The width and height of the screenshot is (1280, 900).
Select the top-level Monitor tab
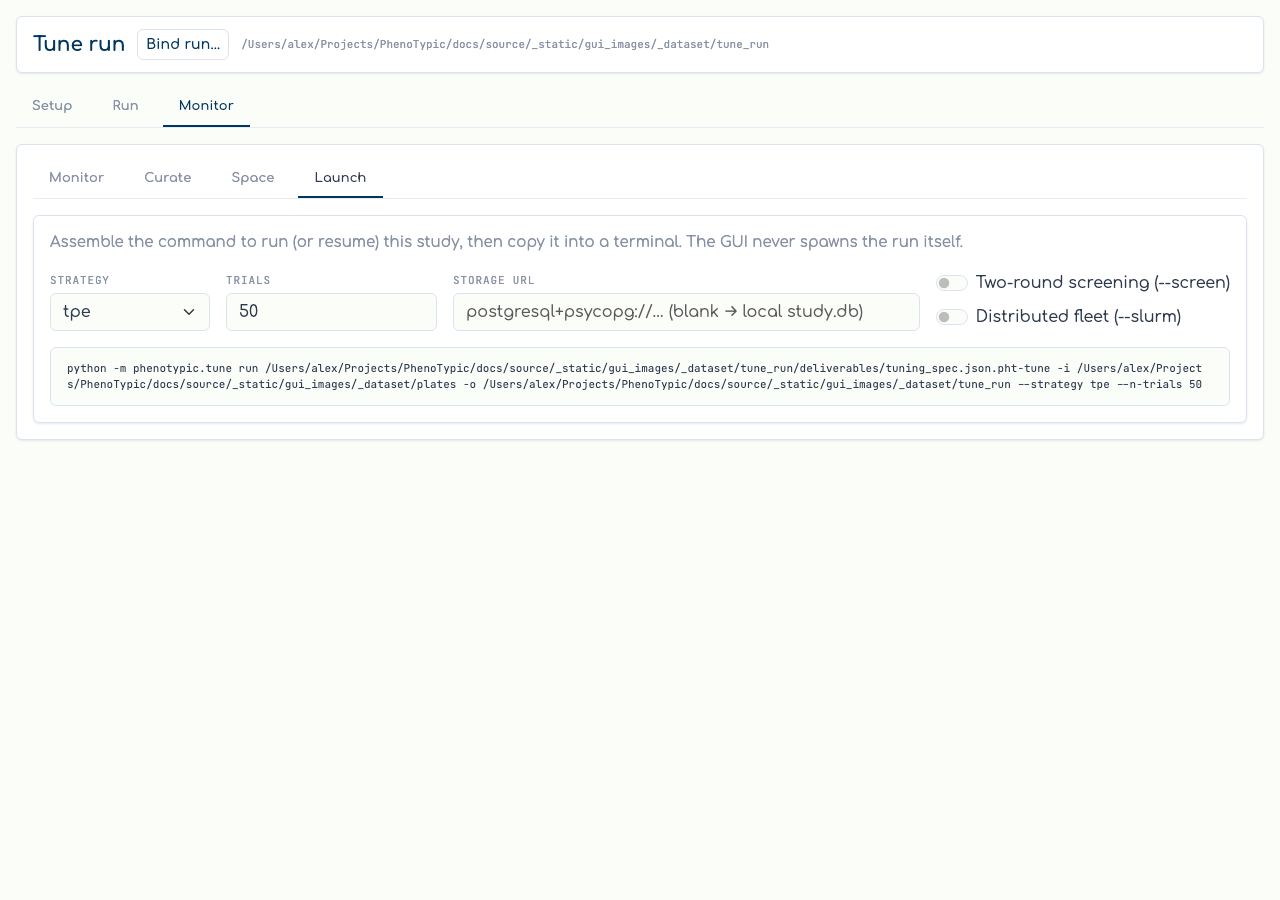pos(206,105)
